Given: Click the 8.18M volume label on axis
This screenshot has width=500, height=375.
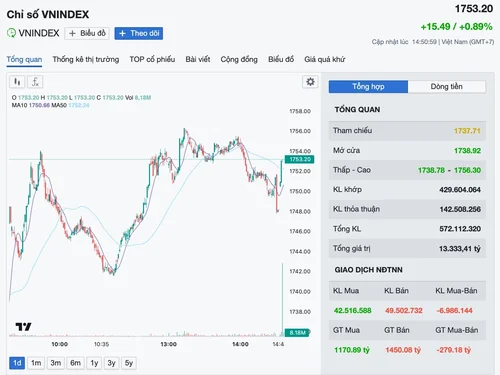Looking at the screenshot, I should [298, 333].
